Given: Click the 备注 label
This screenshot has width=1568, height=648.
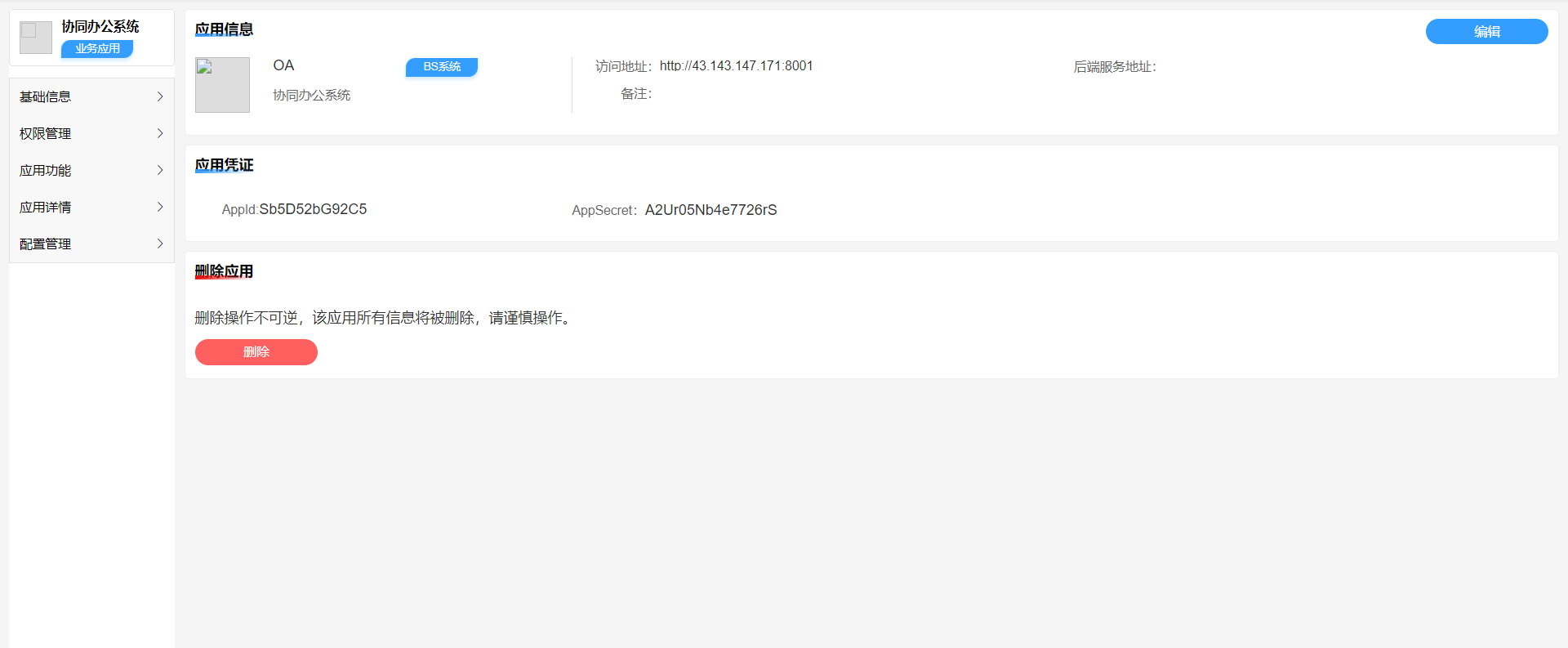Looking at the screenshot, I should (x=636, y=94).
